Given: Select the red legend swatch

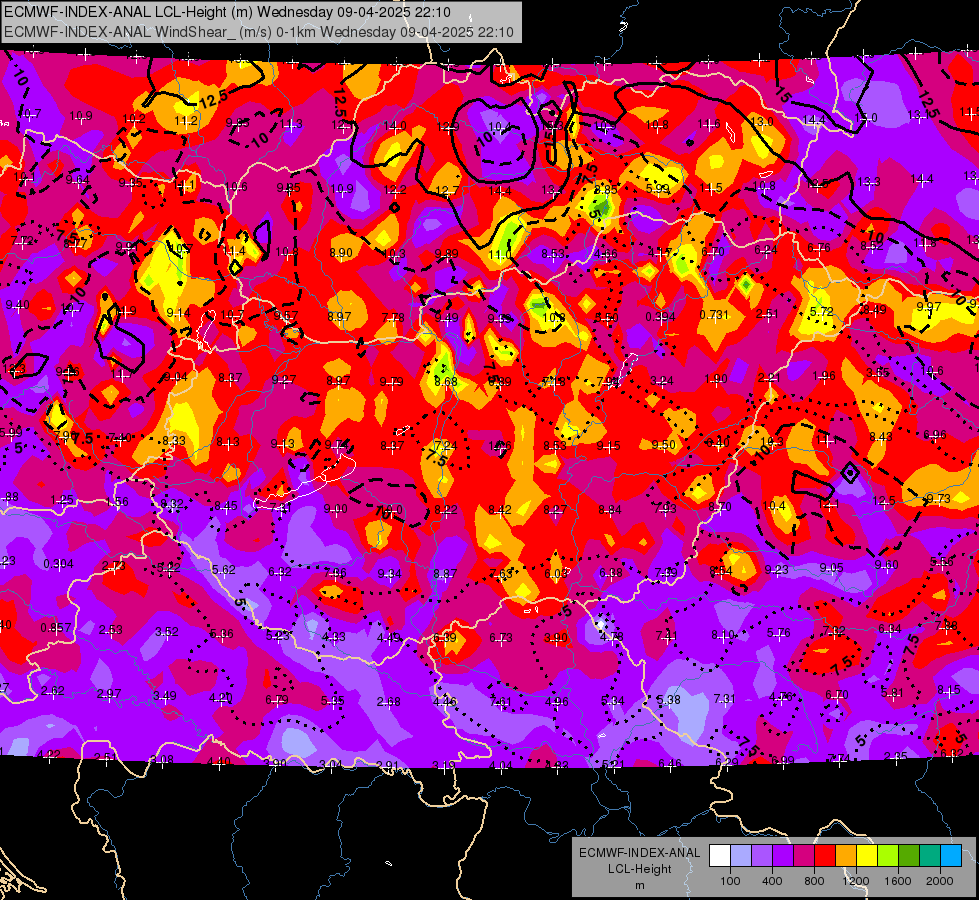Looking at the screenshot, I should [x=825, y=856].
